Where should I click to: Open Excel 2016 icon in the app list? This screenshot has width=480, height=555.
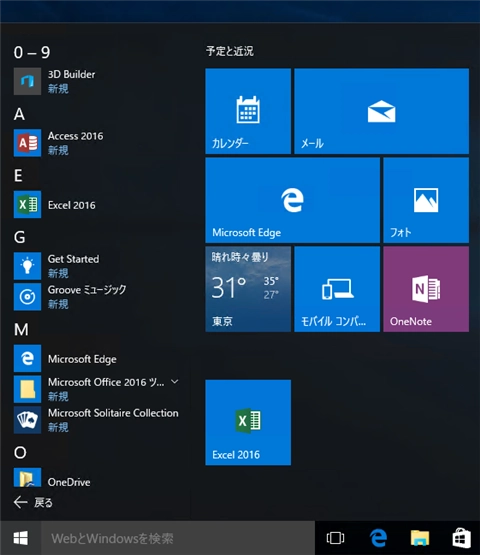tap(27, 205)
